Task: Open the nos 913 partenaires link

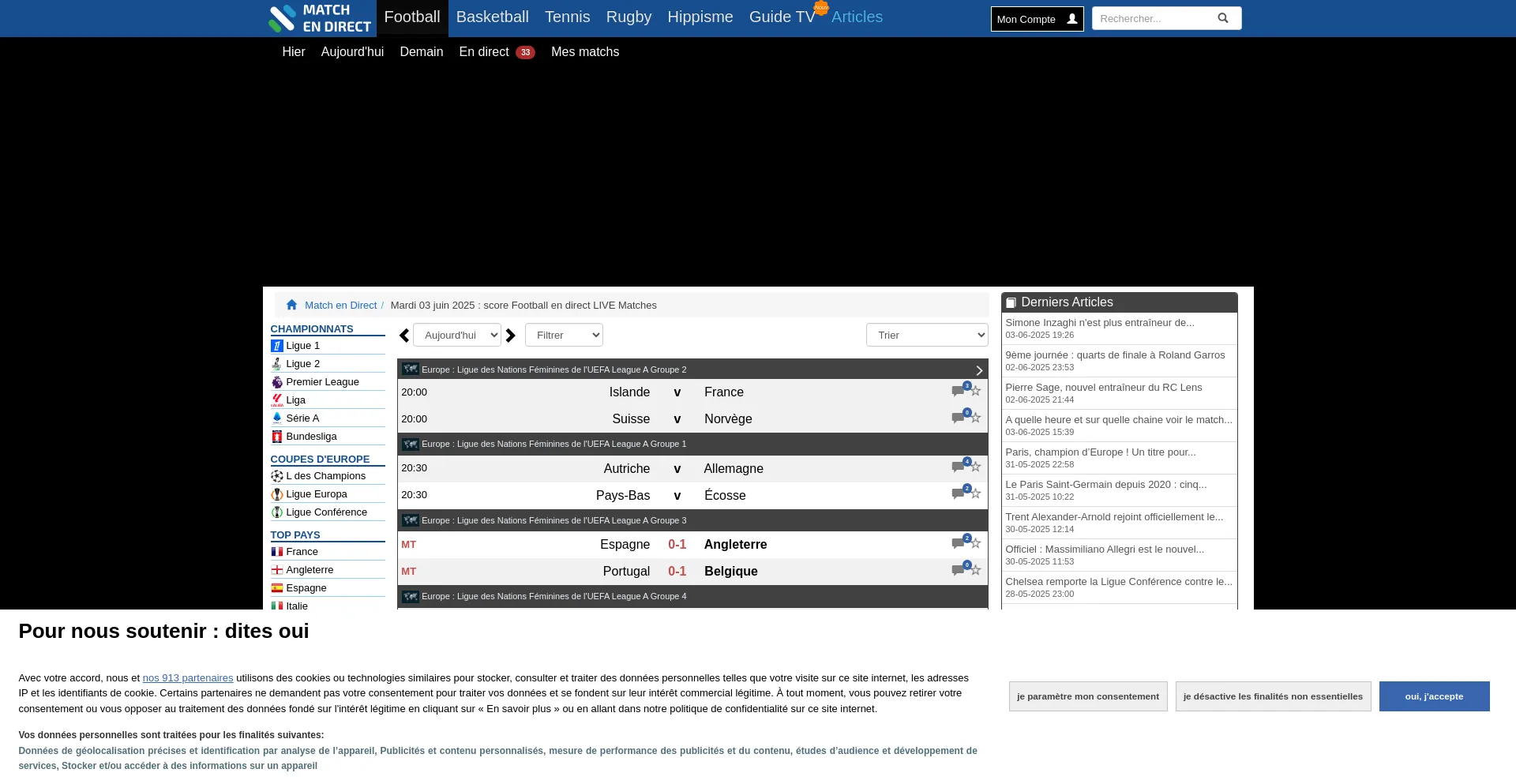Action: pos(187,677)
